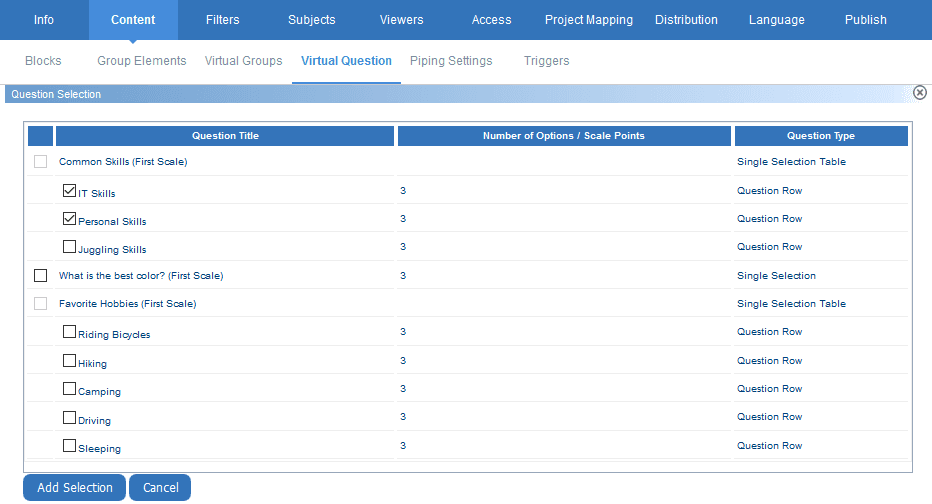Click the Number of Options / Scale Points header
Screen dimensions: 932x504
click(x=563, y=136)
